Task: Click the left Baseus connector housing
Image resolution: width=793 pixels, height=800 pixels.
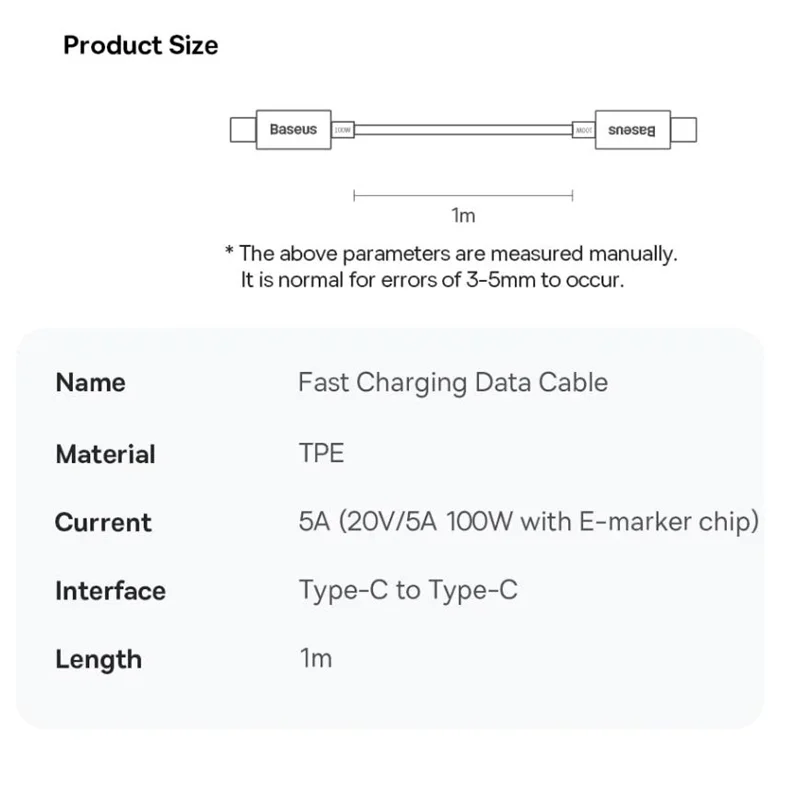Action: tap(293, 130)
